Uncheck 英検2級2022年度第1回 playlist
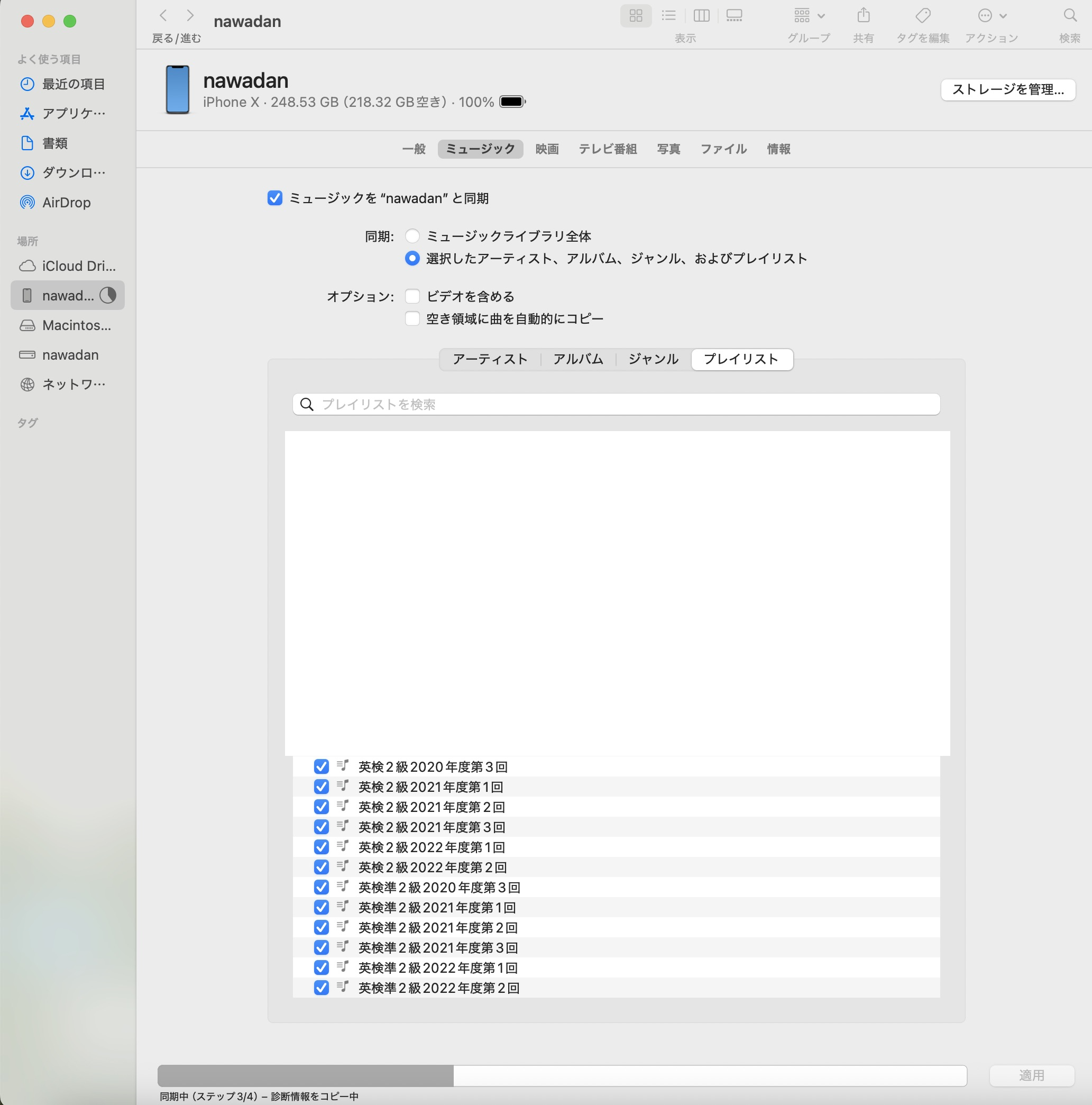The height and width of the screenshot is (1105, 1092). click(322, 847)
